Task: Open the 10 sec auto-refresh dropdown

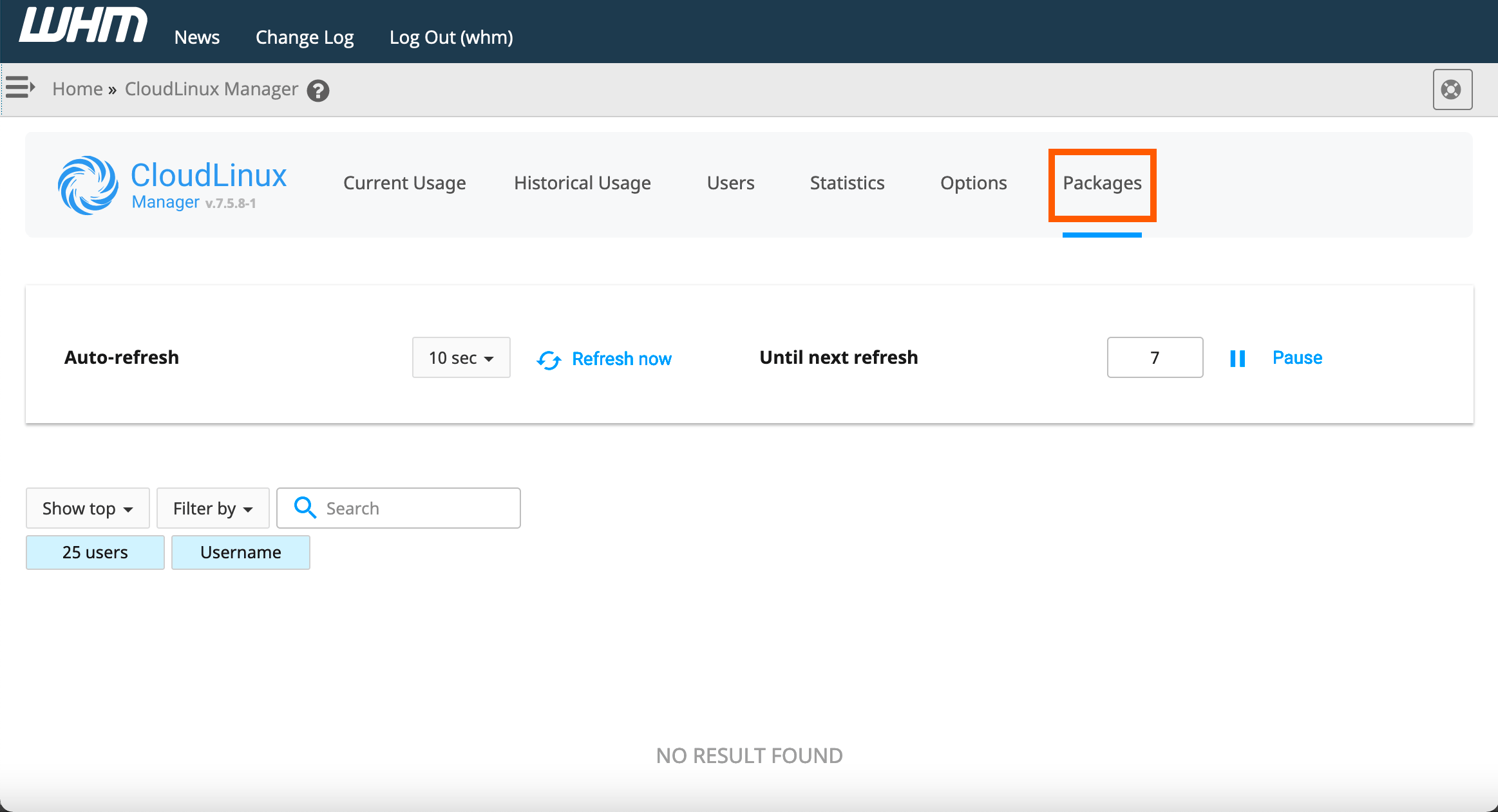Action: (x=461, y=358)
